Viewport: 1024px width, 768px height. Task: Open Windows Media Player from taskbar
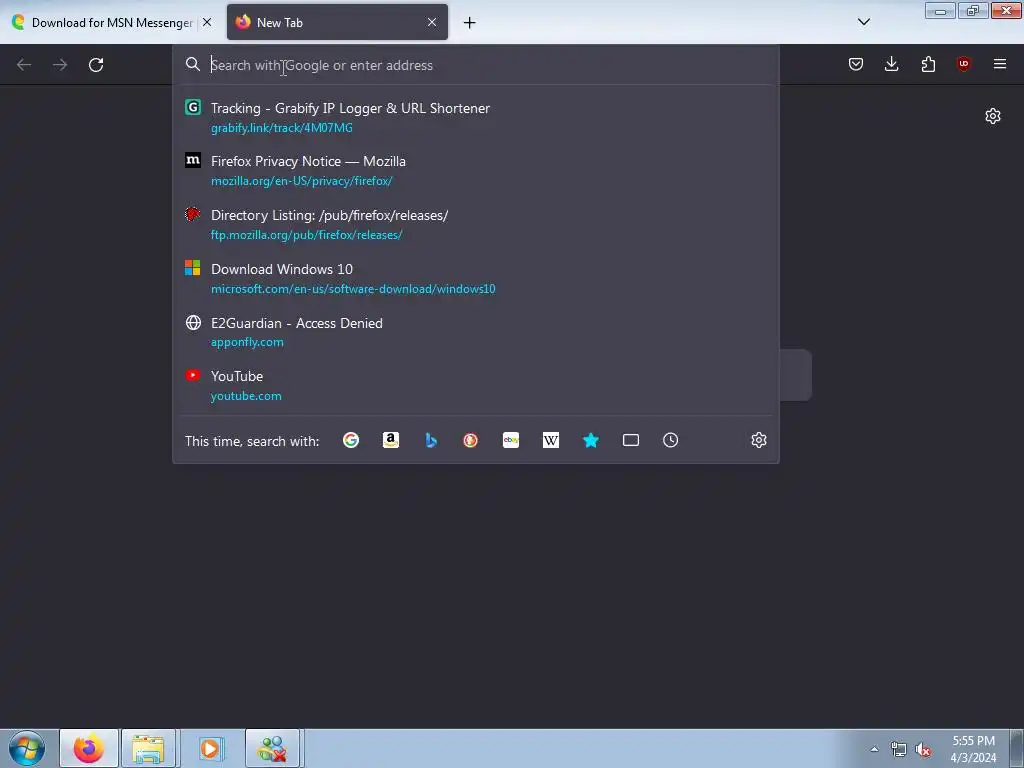click(x=210, y=748)
